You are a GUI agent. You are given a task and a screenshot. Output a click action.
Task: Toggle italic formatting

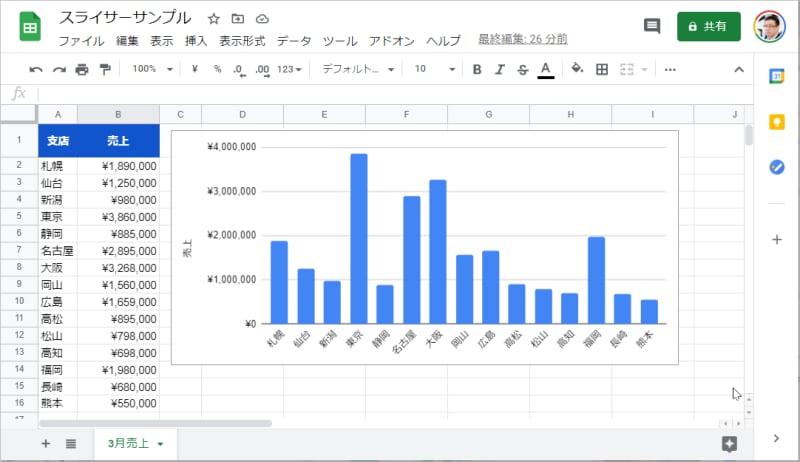(x=499, y=69)
